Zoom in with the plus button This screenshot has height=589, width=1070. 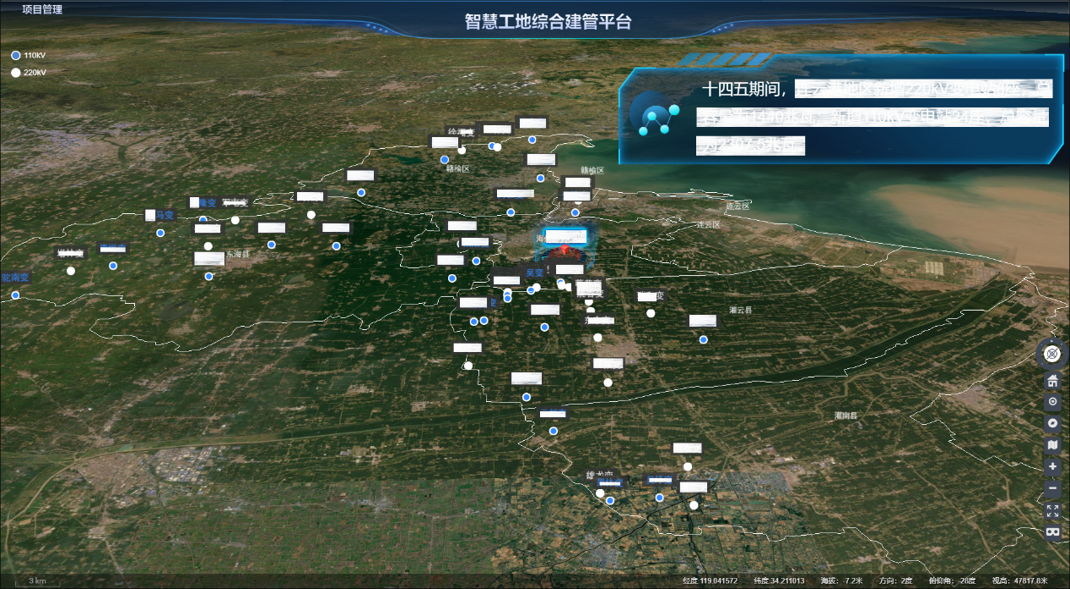[1052, 467]
